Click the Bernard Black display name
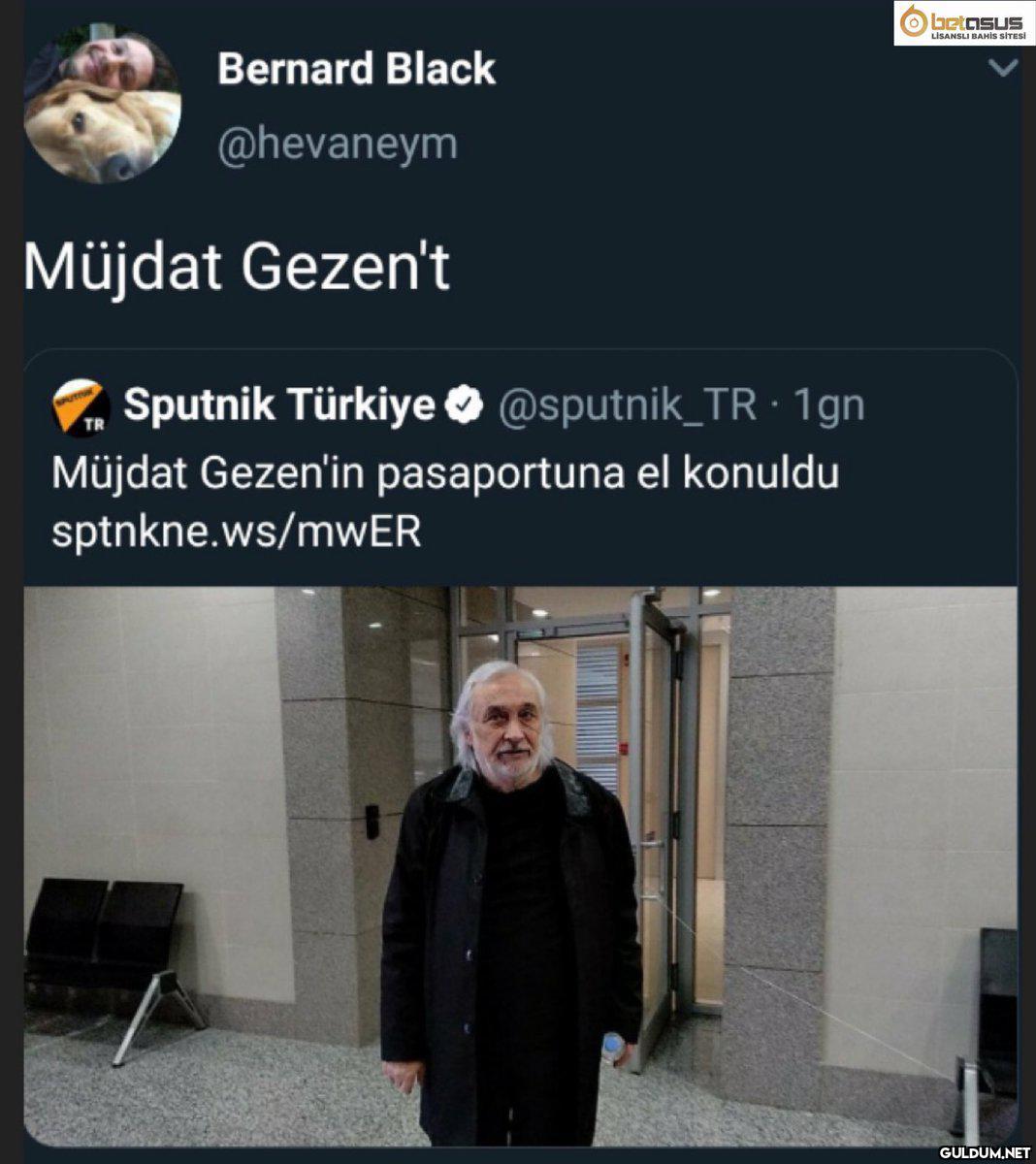The width and height of the screenshot is (1036, 1164). pyautogui.click(x=356, y=69)
